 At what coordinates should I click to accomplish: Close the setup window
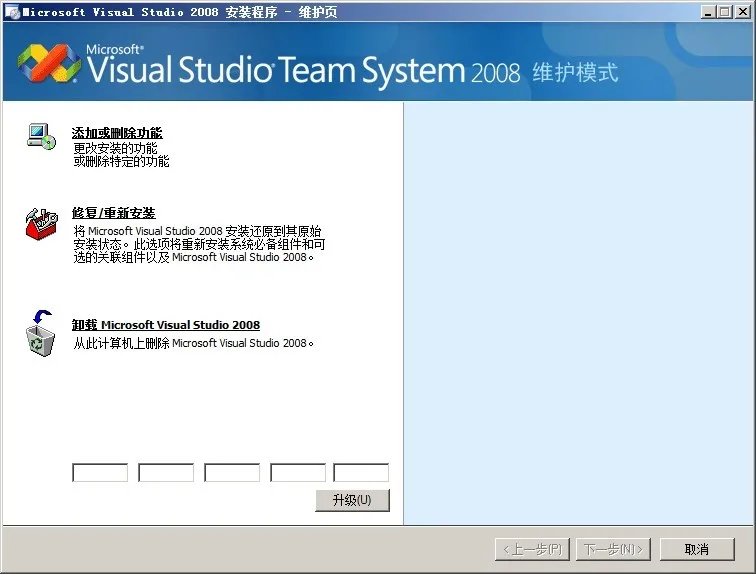[x=743, y=12]
